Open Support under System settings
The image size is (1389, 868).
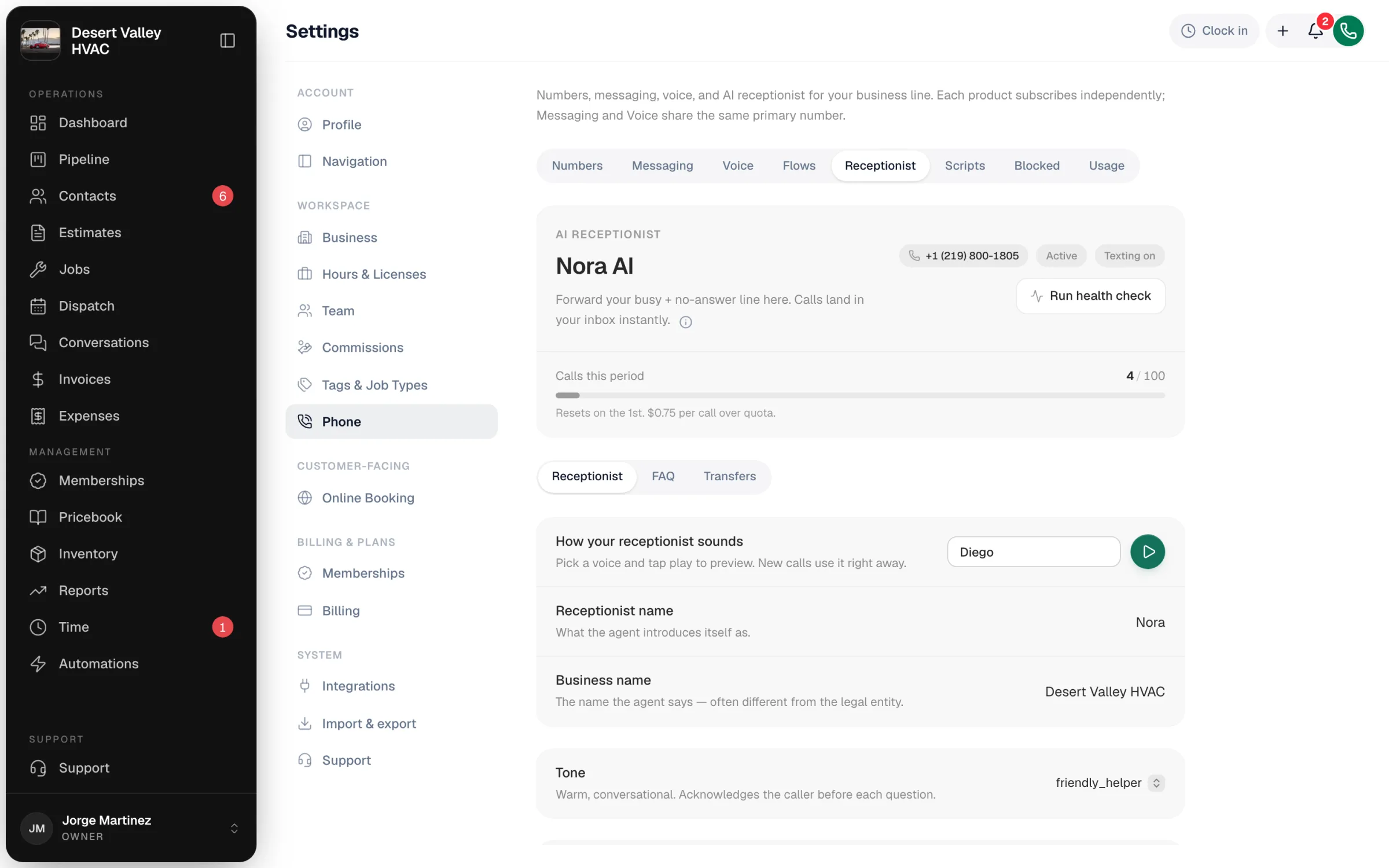click(x=391, y=760)
